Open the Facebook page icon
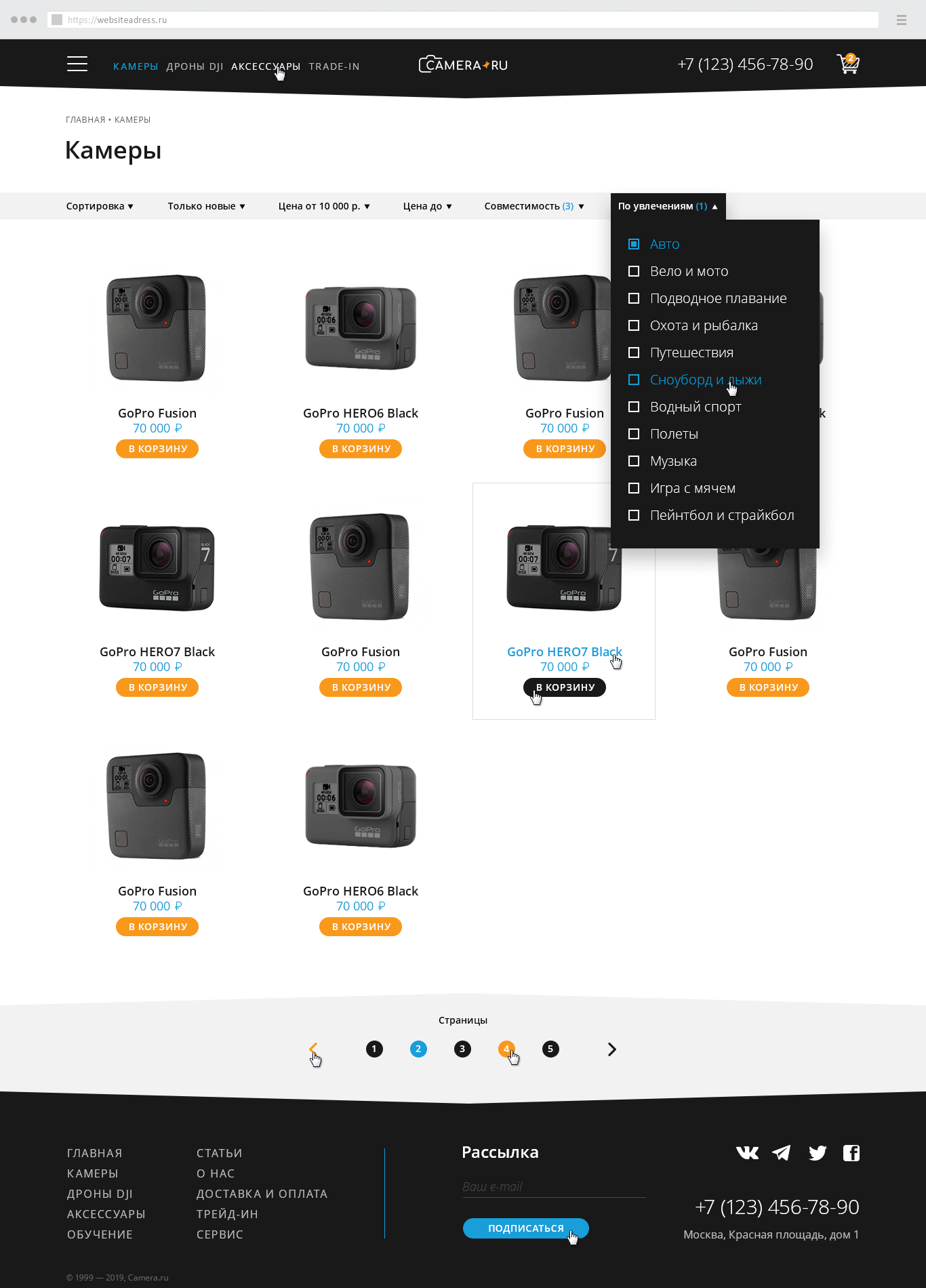 click(x=851, y=1152)
